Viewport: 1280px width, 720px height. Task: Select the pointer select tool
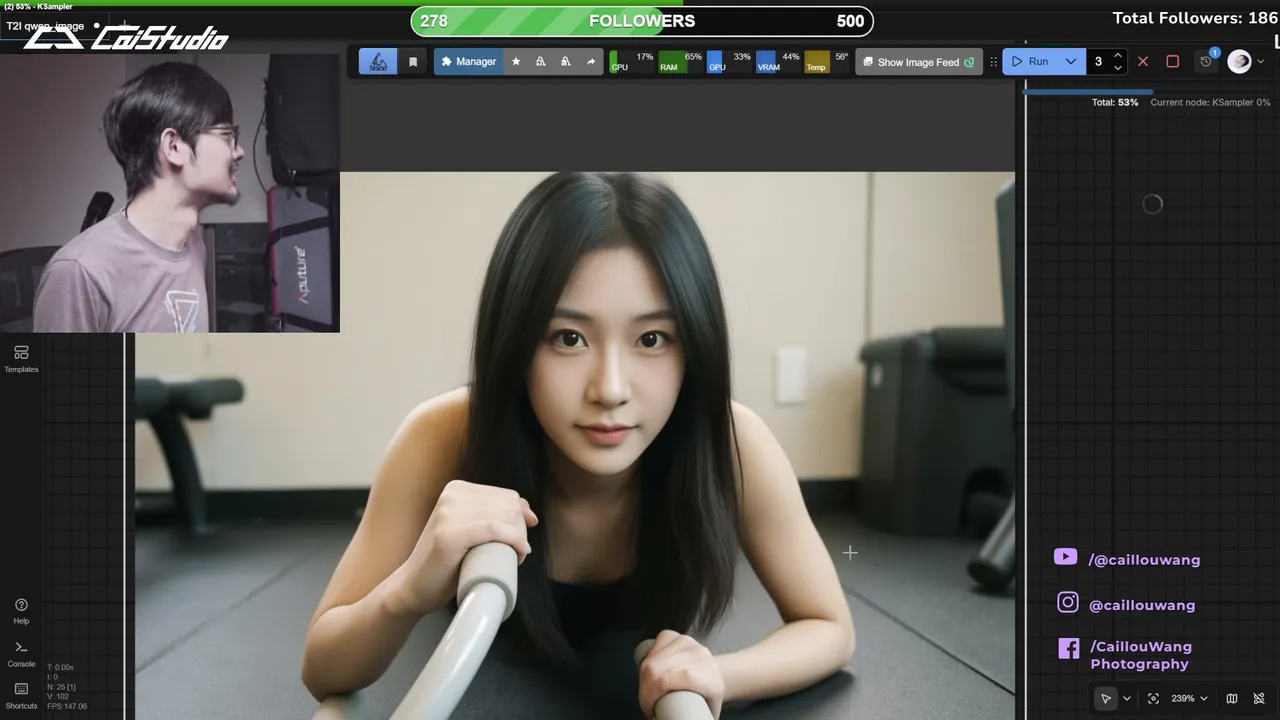pyautogui.click(x=1105, y=698)
